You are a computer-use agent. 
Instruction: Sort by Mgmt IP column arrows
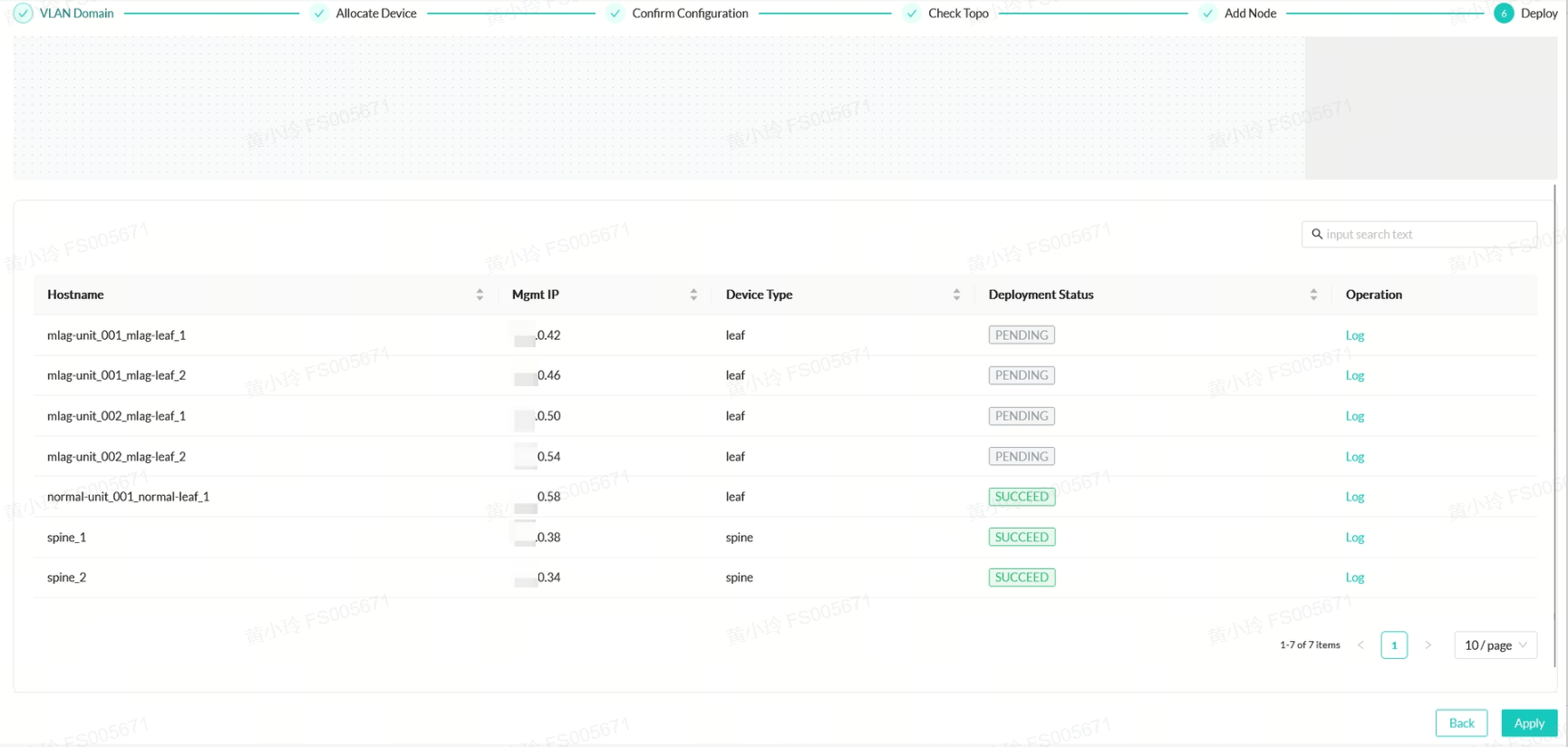(x=693, y=295)
